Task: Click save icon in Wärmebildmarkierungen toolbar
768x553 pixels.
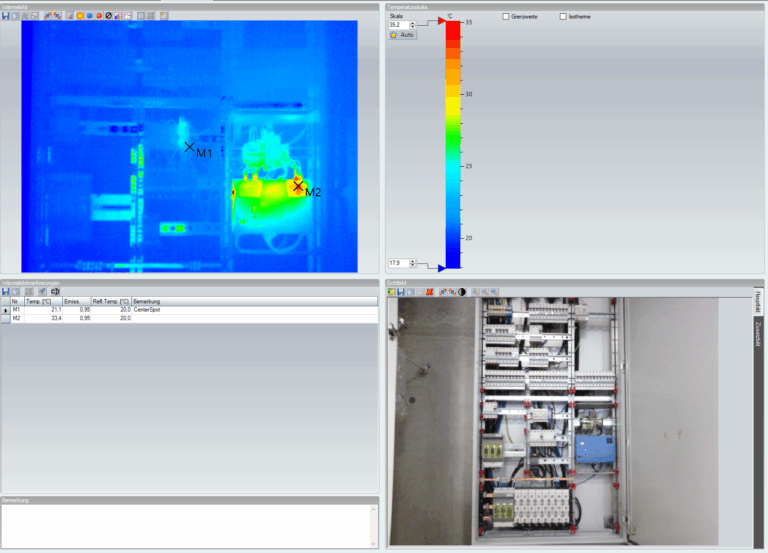Action: (x=6, y=291)
